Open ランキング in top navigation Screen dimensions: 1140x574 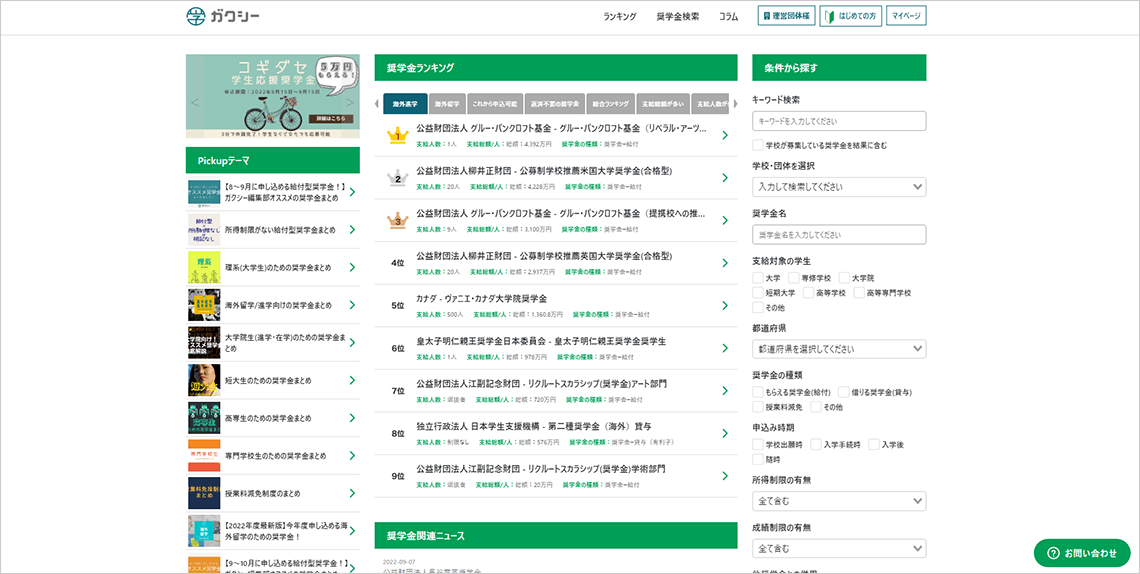pyautogui.click(x=619, y=16)
